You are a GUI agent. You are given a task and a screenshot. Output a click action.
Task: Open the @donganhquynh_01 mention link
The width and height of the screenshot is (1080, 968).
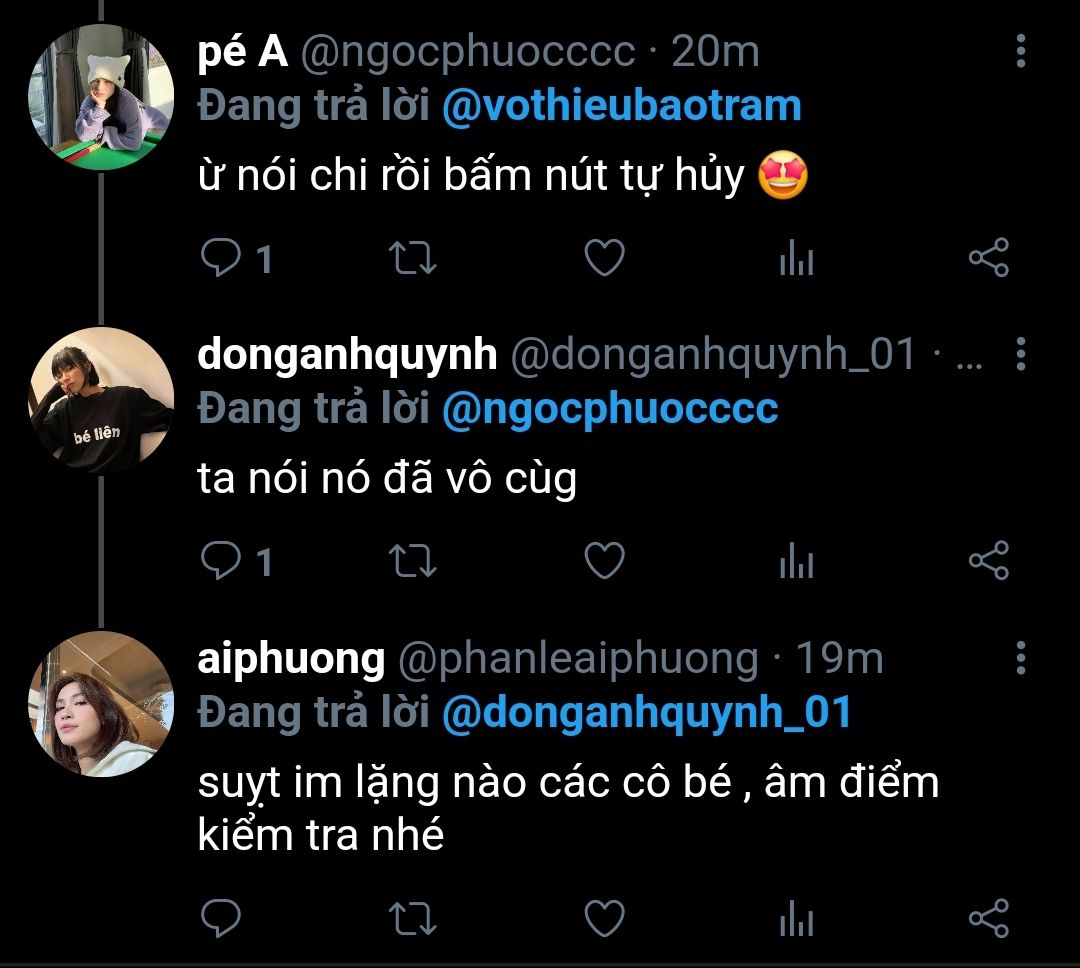point(646,712)
